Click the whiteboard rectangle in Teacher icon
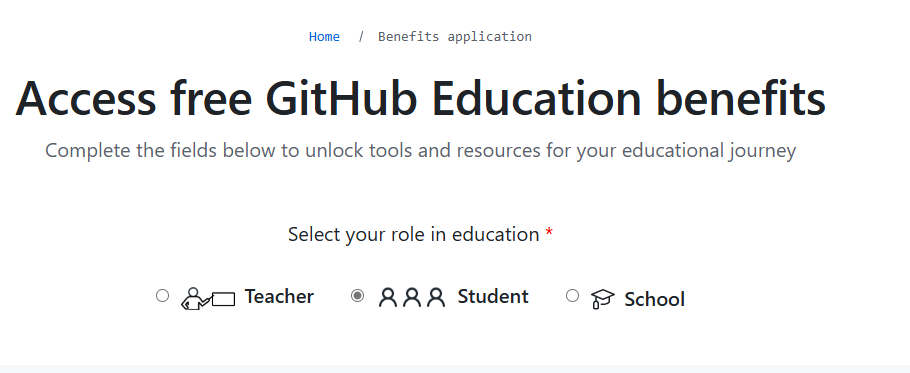Screen dimensions: 910x373 (x=223, y=299)
